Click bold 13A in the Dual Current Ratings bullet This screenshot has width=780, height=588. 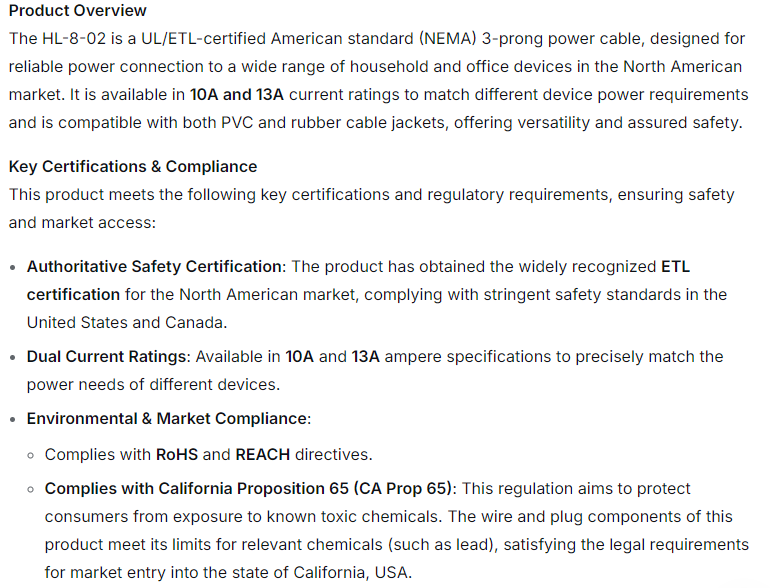tap(367, 357)
